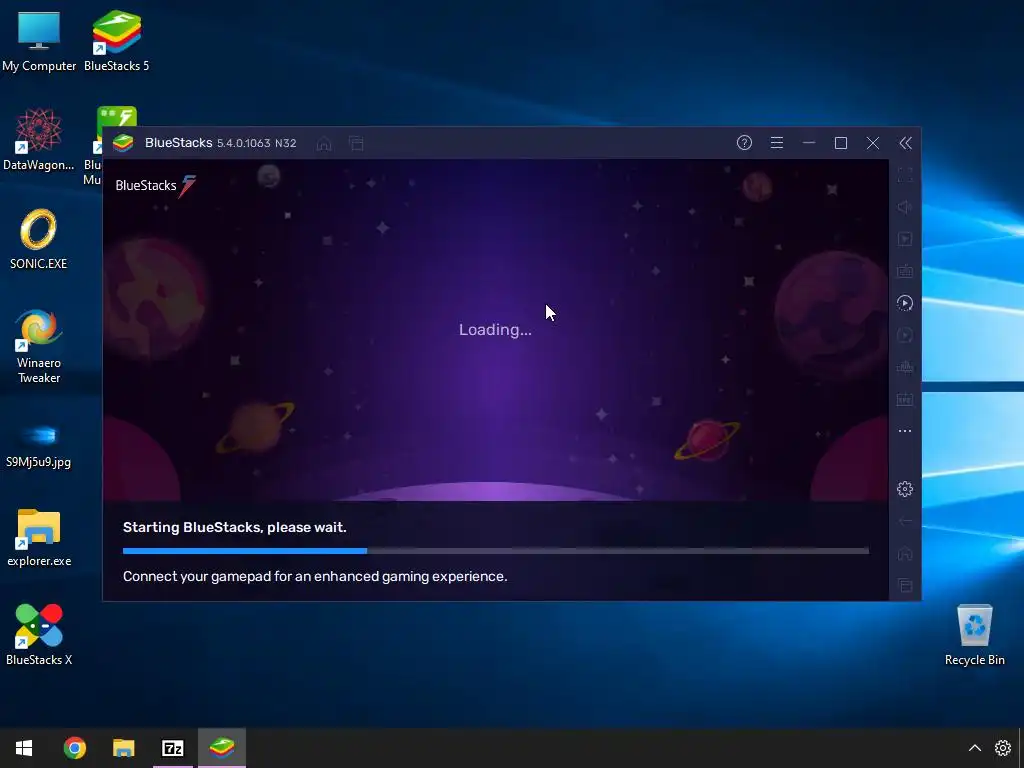This screenshot has width=1024, height=768.
Task: Open BlueStacks help question mark icon
Action: click(744, 143)
